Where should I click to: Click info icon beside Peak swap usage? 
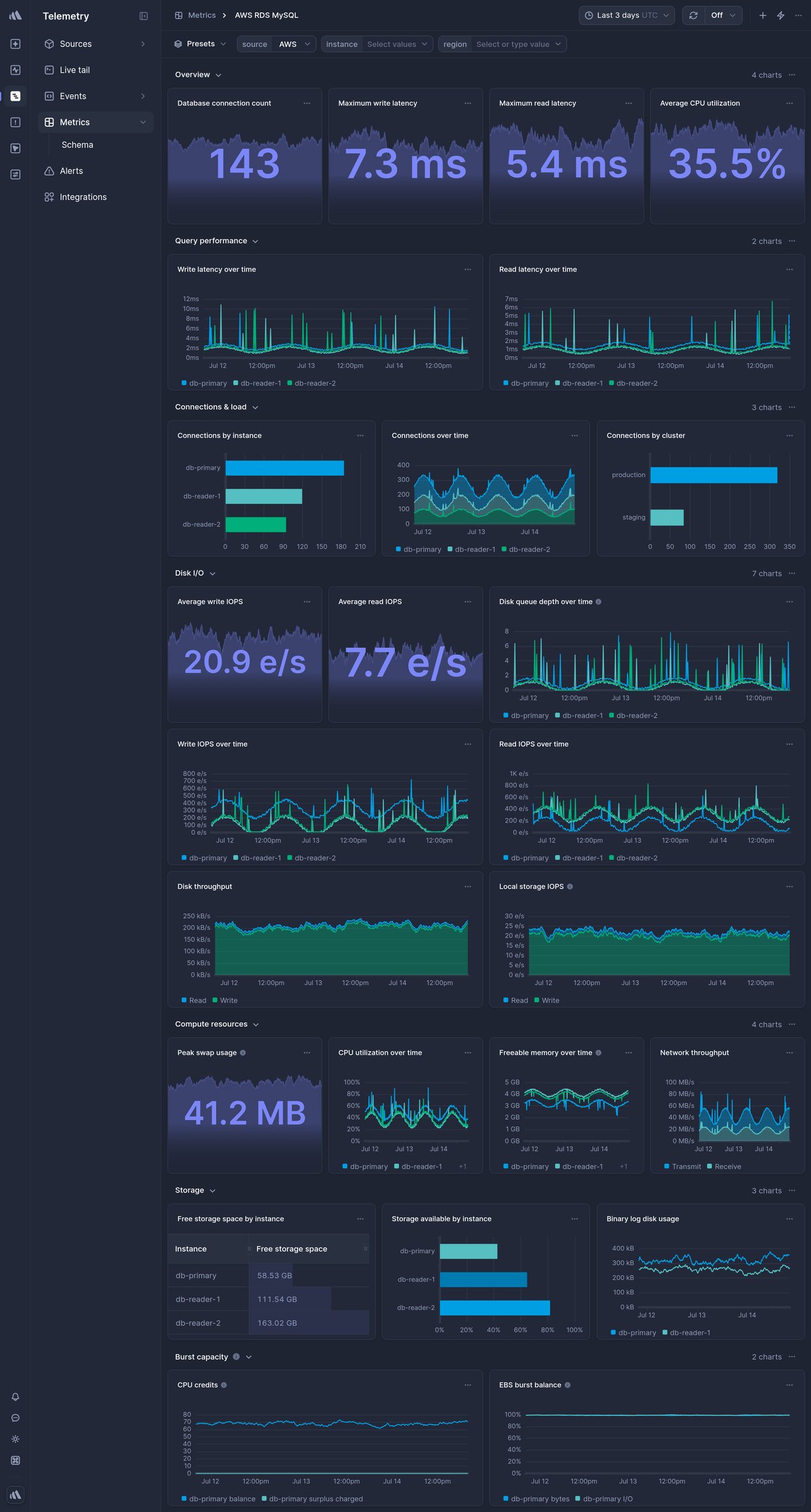pos(243,1053)
